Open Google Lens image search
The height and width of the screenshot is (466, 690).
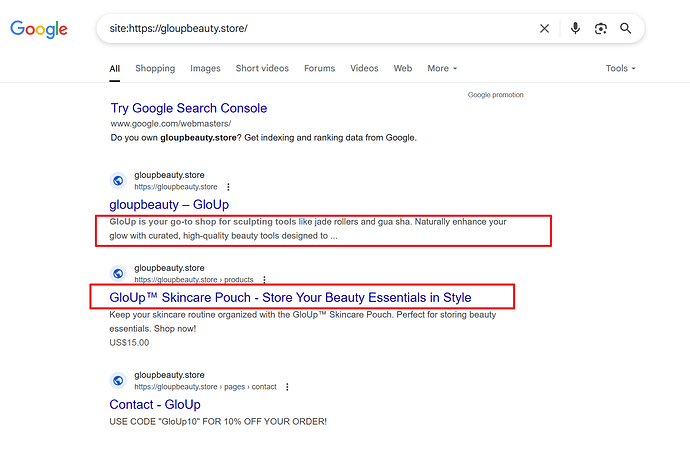point(601,29)
